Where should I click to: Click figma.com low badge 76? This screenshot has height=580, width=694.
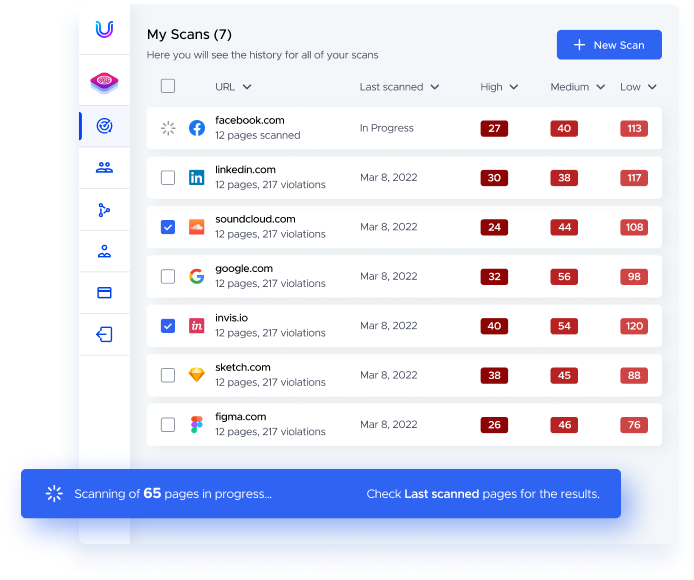click(x=634, y=425)
